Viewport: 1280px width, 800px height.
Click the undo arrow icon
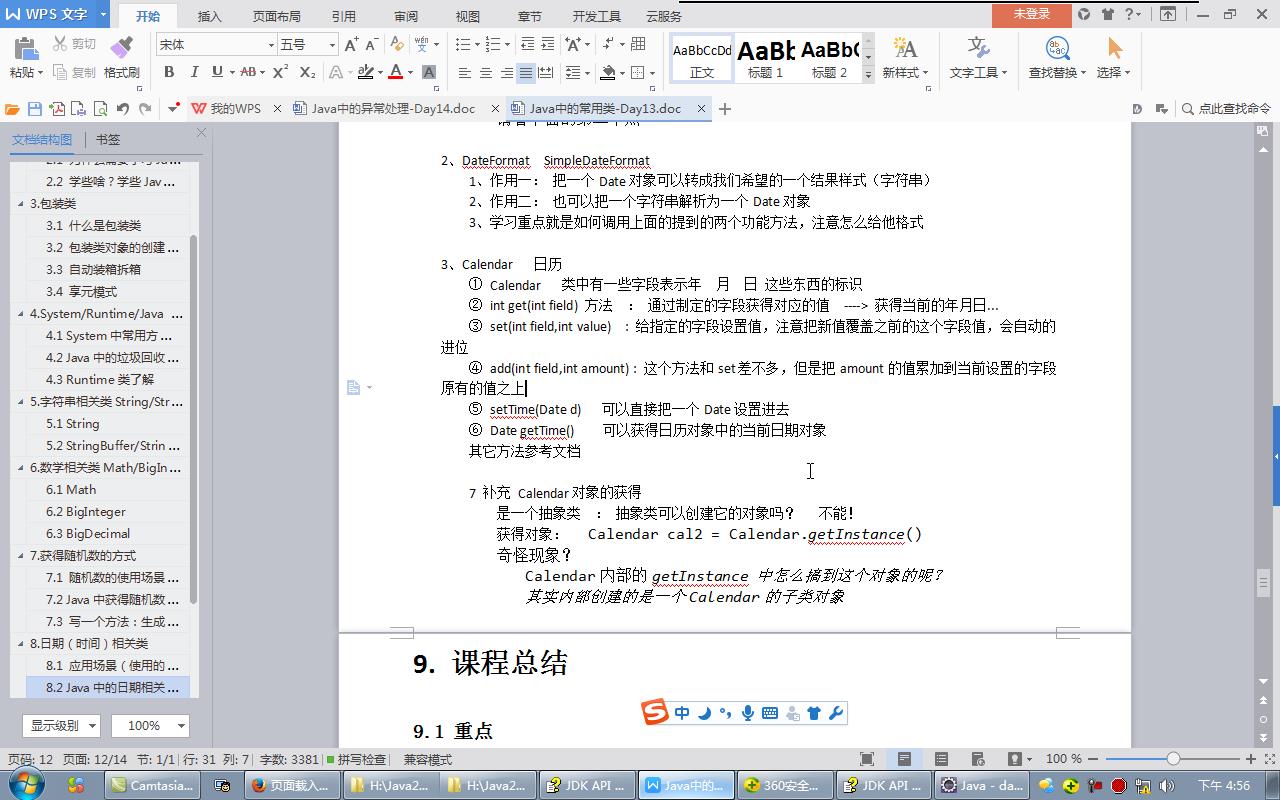pyautogui.click(x=122, y=109)
